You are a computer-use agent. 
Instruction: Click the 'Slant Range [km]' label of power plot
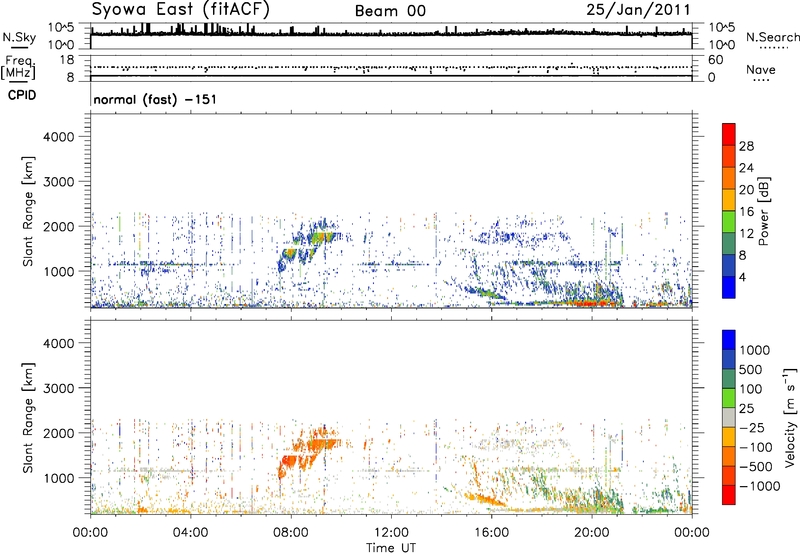tap(28, 211)
